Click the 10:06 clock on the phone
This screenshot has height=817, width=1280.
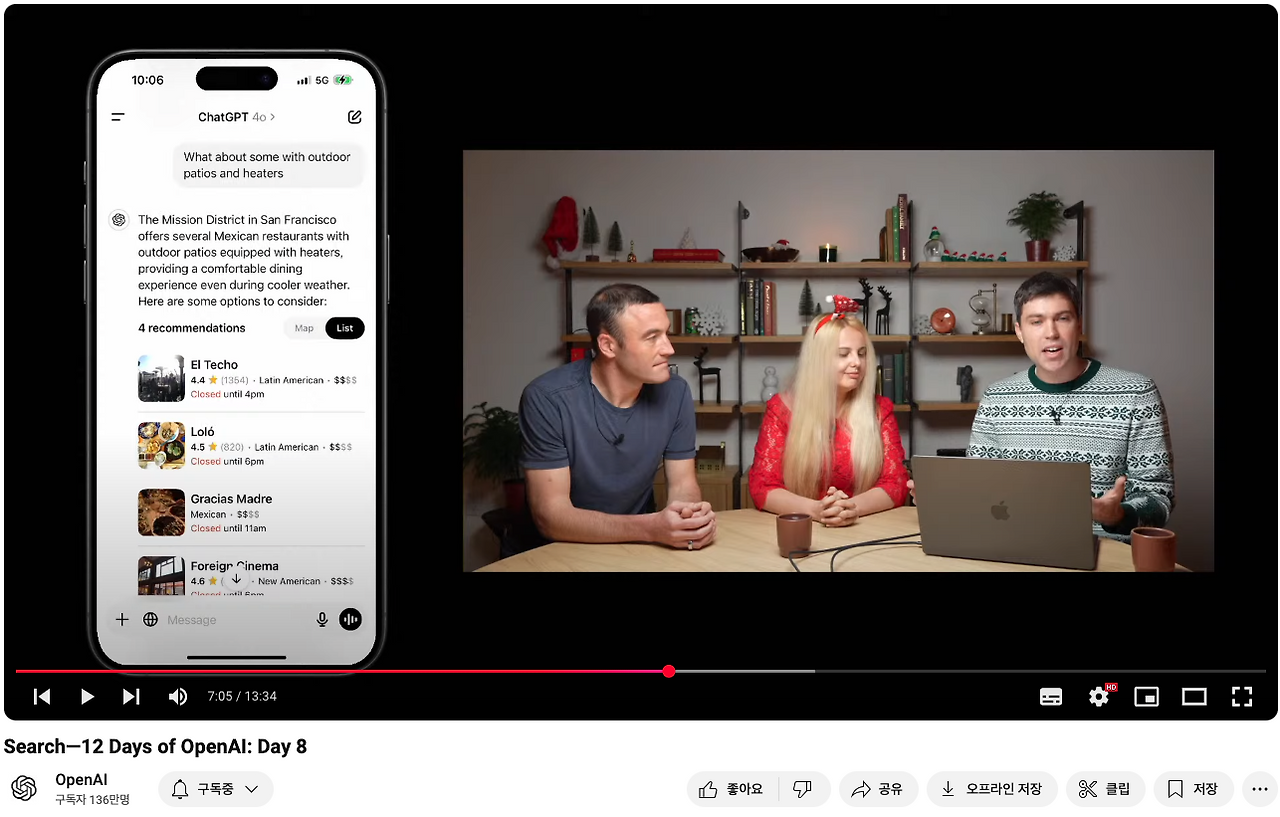click(x=147, y=80)
